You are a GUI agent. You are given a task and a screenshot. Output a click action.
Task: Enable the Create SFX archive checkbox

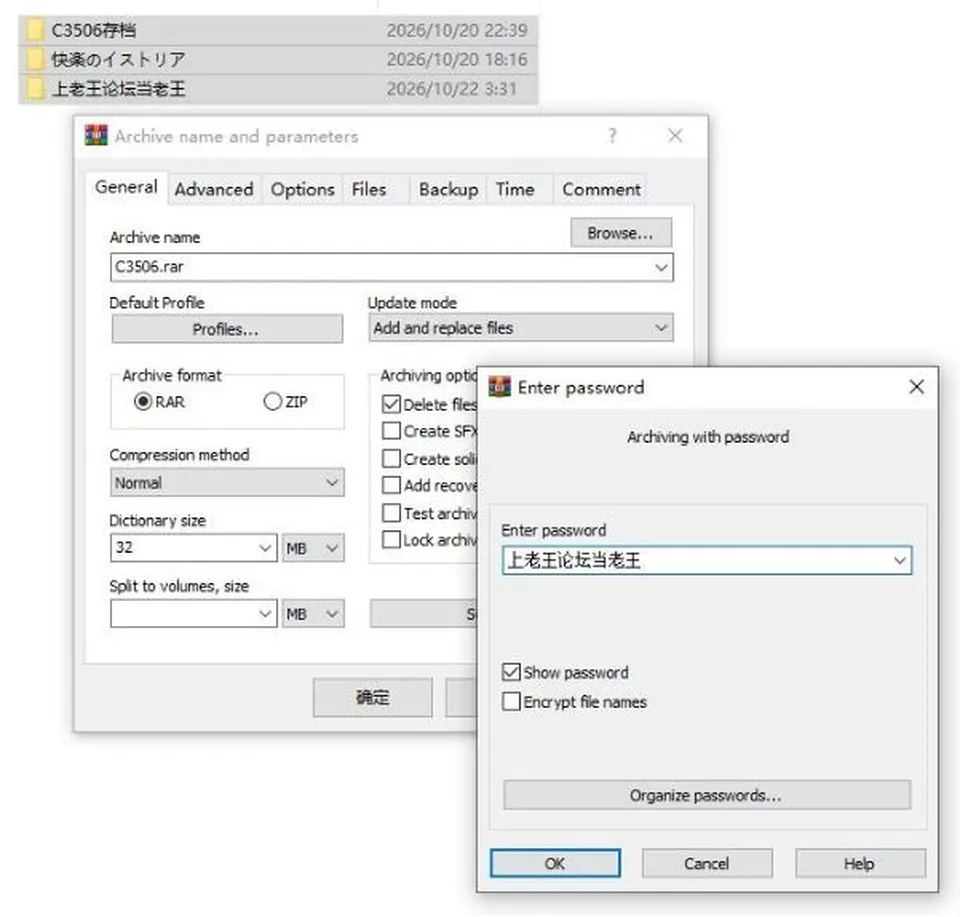coord(391,431)
